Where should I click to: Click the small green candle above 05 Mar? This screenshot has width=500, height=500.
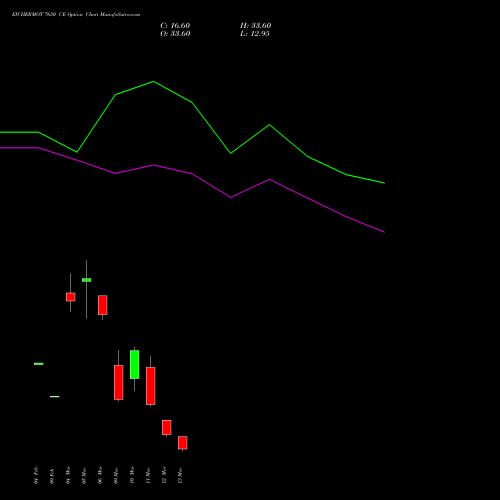coord(87,280)
